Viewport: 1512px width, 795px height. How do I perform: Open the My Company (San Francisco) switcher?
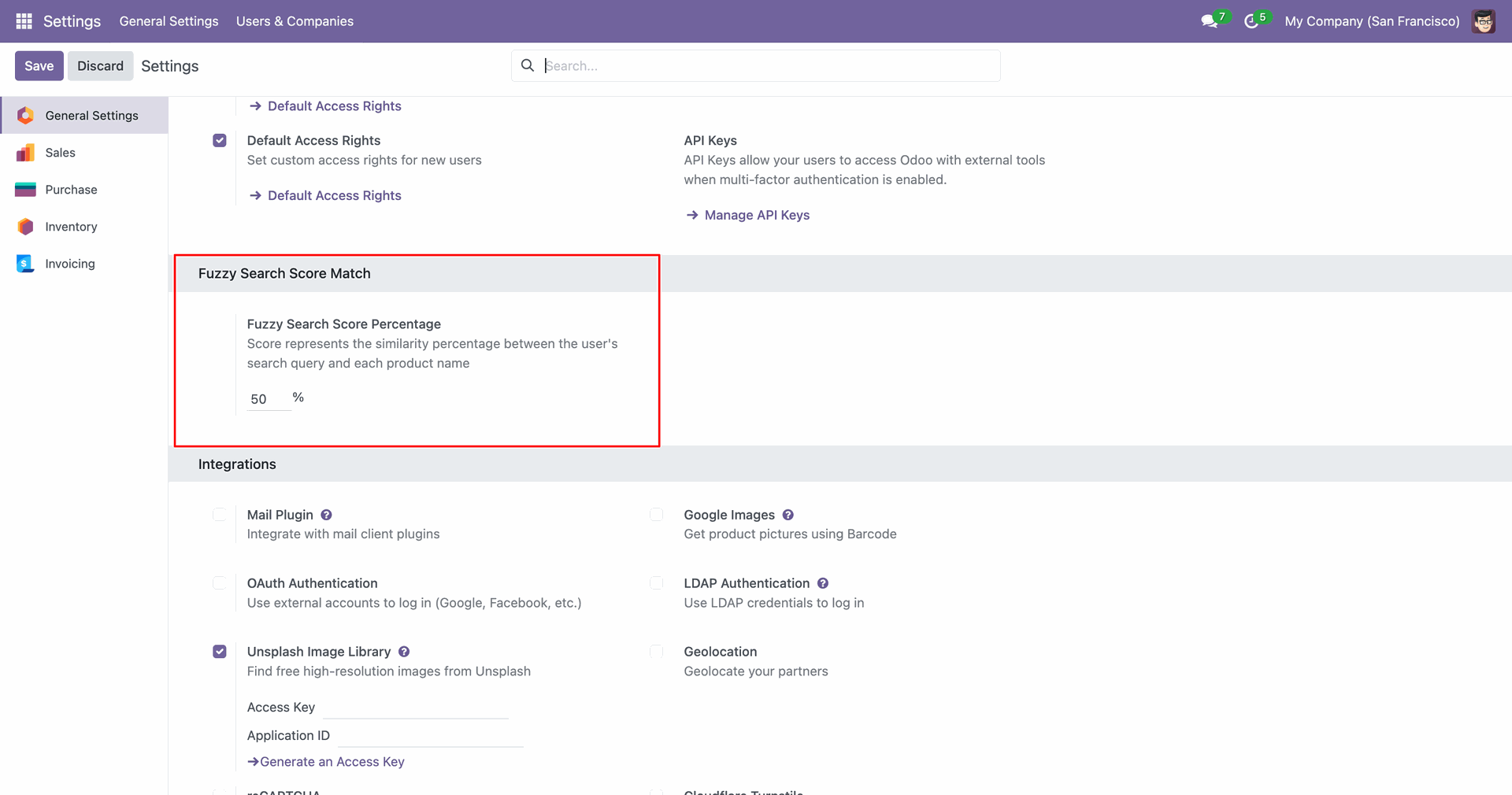pos(1372,21)
